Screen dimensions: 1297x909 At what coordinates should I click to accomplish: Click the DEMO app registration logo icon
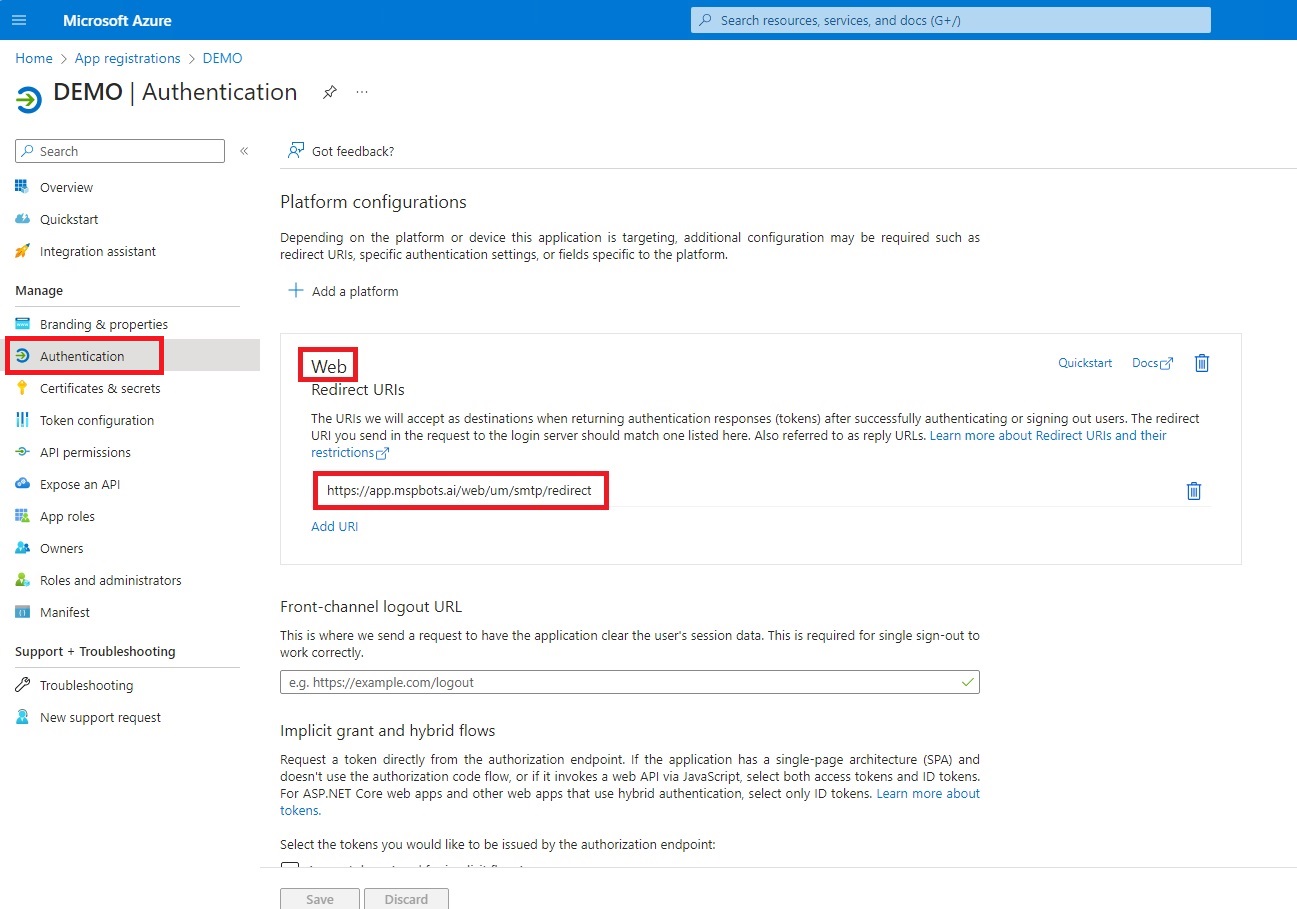[x=29, y=99]
